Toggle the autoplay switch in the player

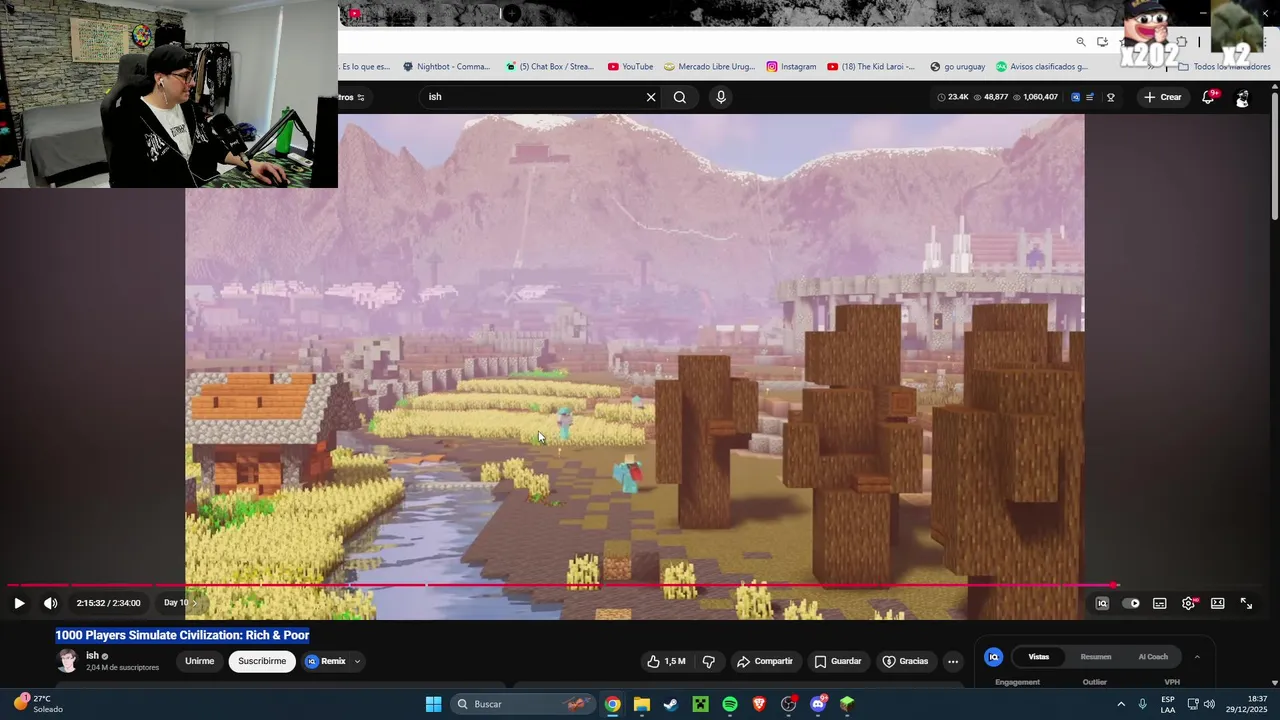(x=1131, y=603)
